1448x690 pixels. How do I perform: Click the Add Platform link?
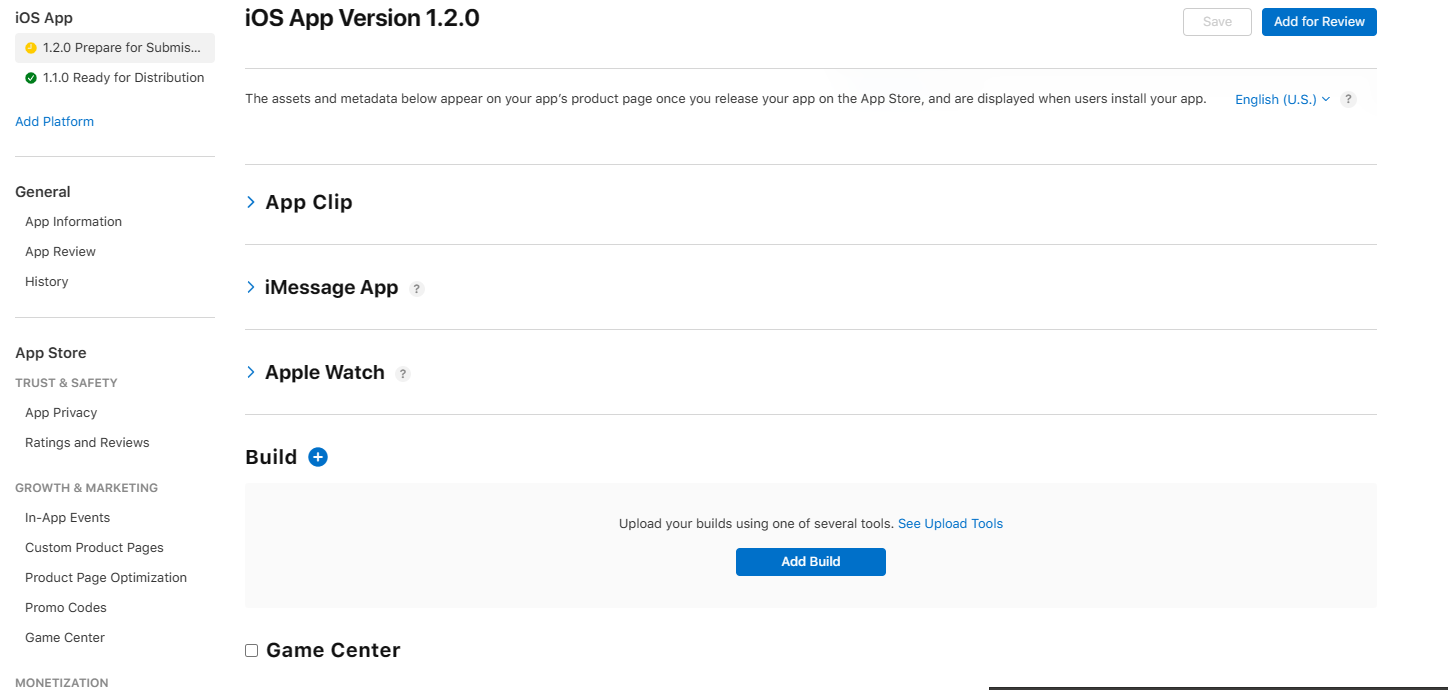54,122
